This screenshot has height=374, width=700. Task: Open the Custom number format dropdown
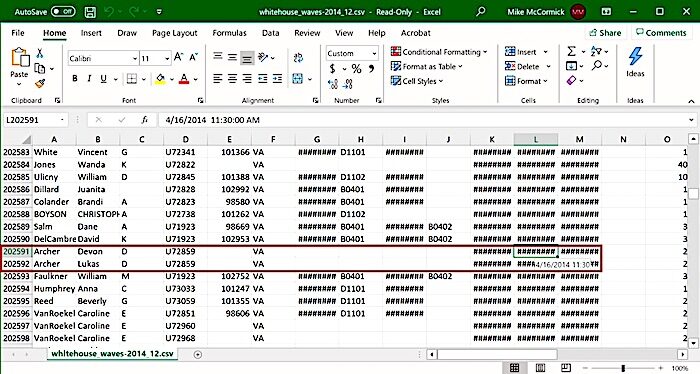coord(374,54)
